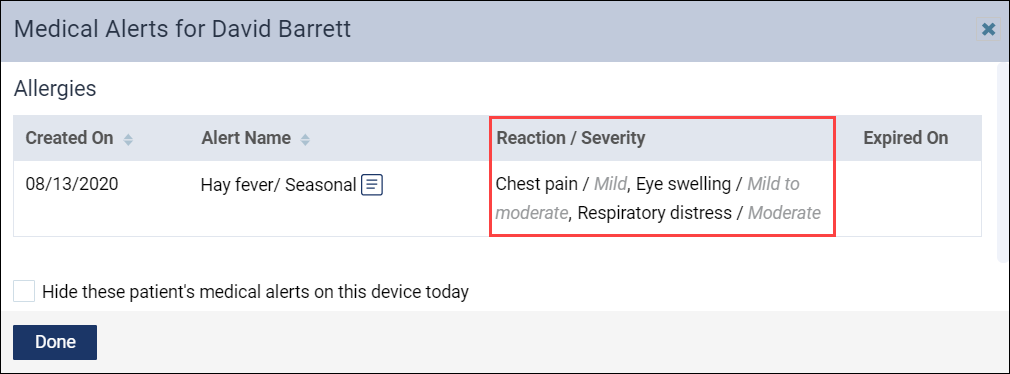The image size is (1010, 374).
Task: Close the Medical Alerts dialog with X
Action: pos(988,30)
